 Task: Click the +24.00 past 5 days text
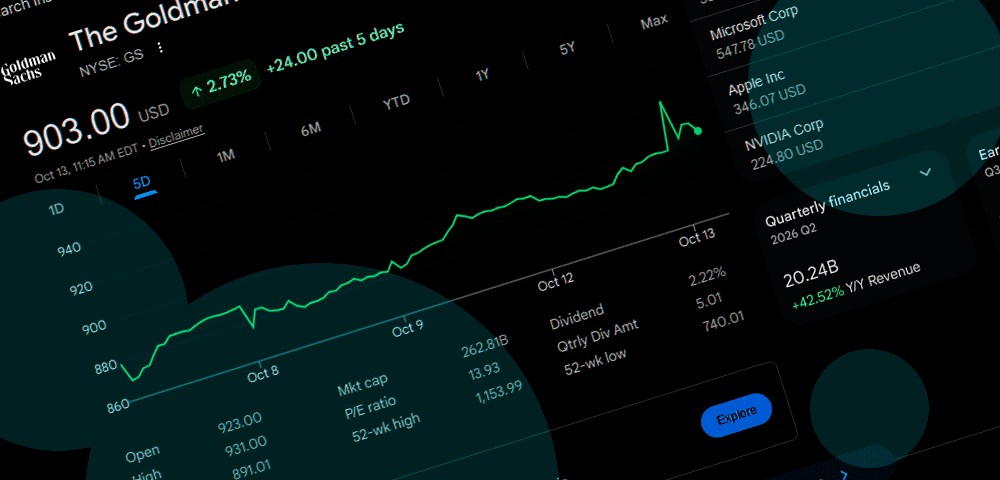(x=336, y=47)
